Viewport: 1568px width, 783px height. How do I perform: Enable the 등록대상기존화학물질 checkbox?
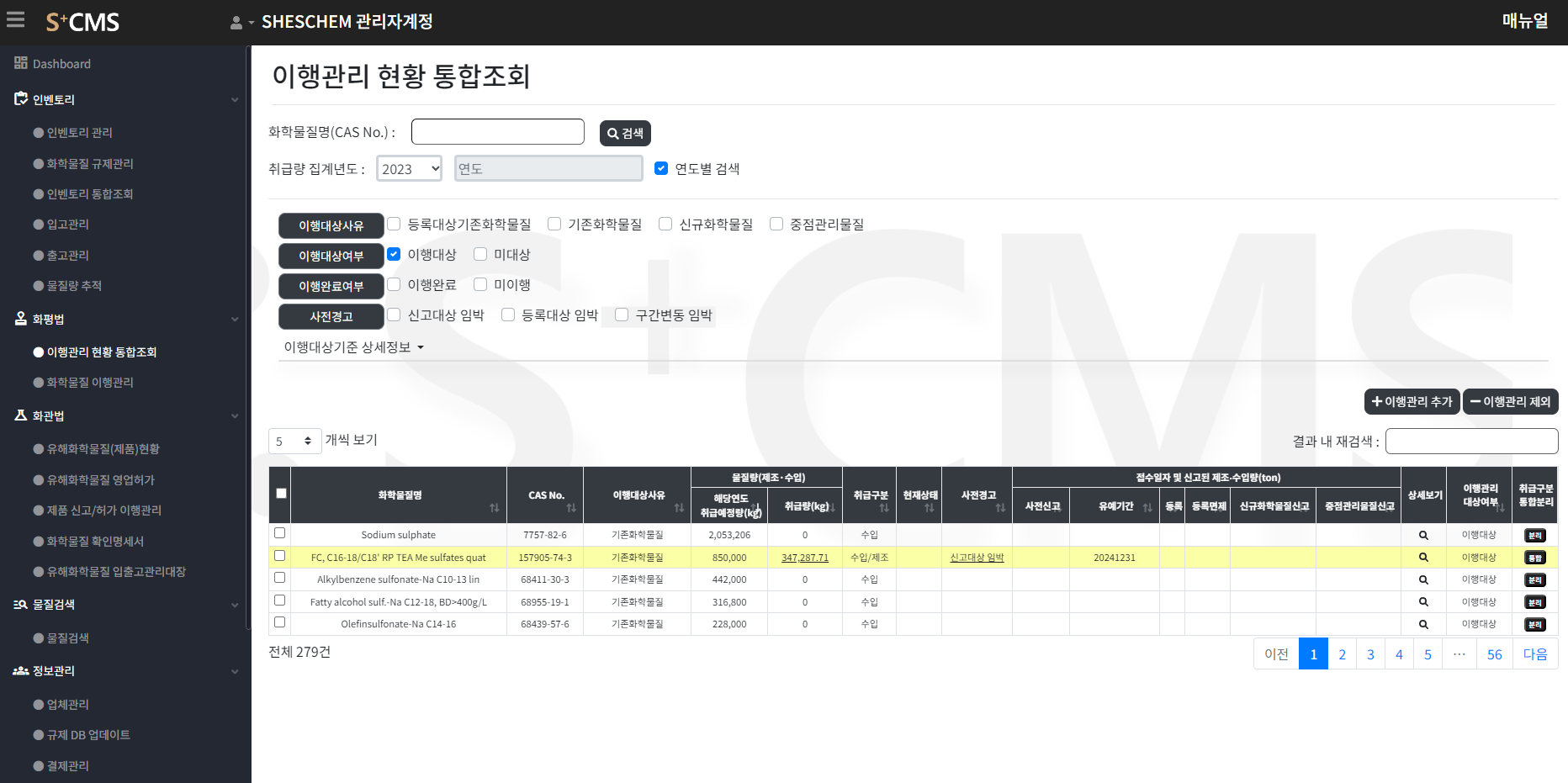click(394, 224)
